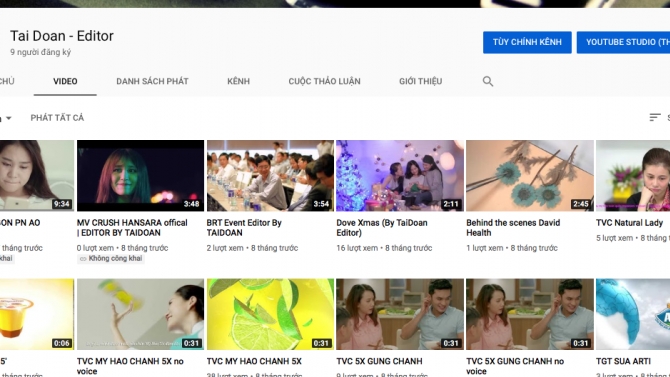670x377 pixels.
Task: Open YOUTUBE STUDIO button
Action: pyautogui.click(x=623, y=42)
